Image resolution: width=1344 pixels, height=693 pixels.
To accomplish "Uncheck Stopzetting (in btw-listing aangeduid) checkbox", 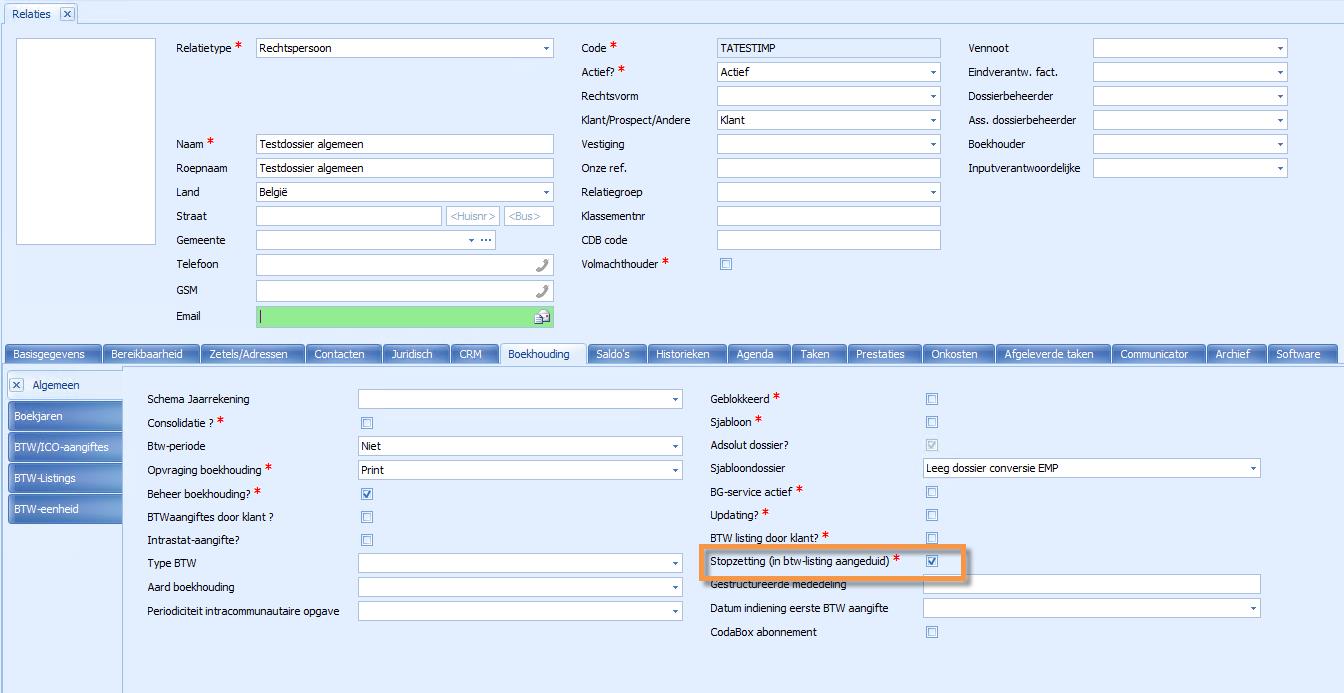I will point(932,562).
